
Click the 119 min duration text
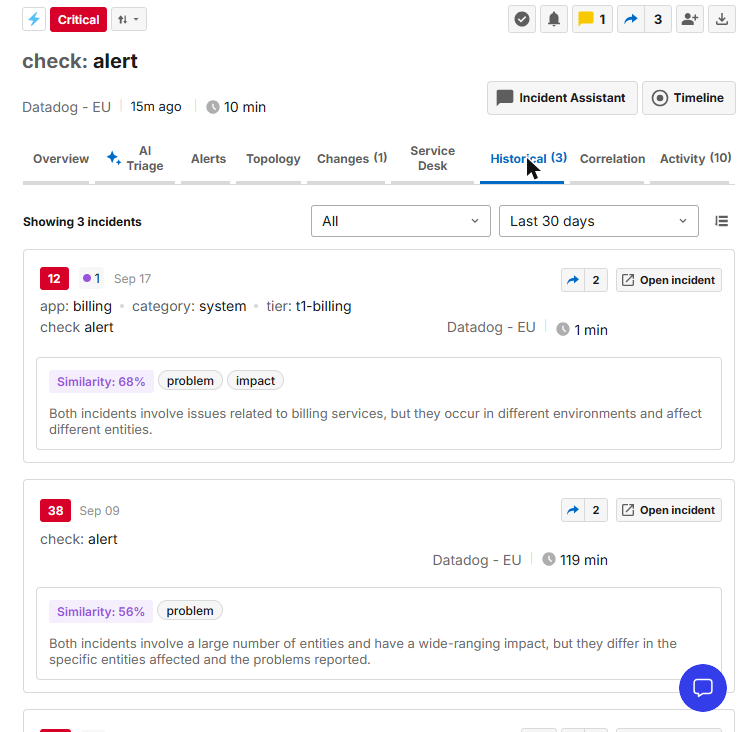coord(584,560)
